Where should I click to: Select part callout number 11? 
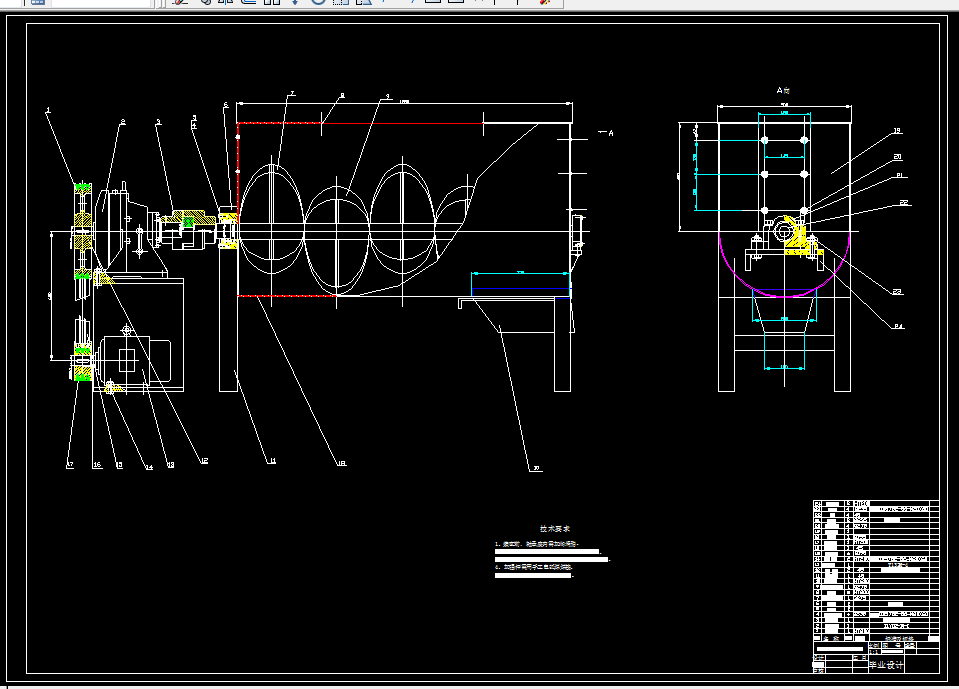click(x=272, y=460)
